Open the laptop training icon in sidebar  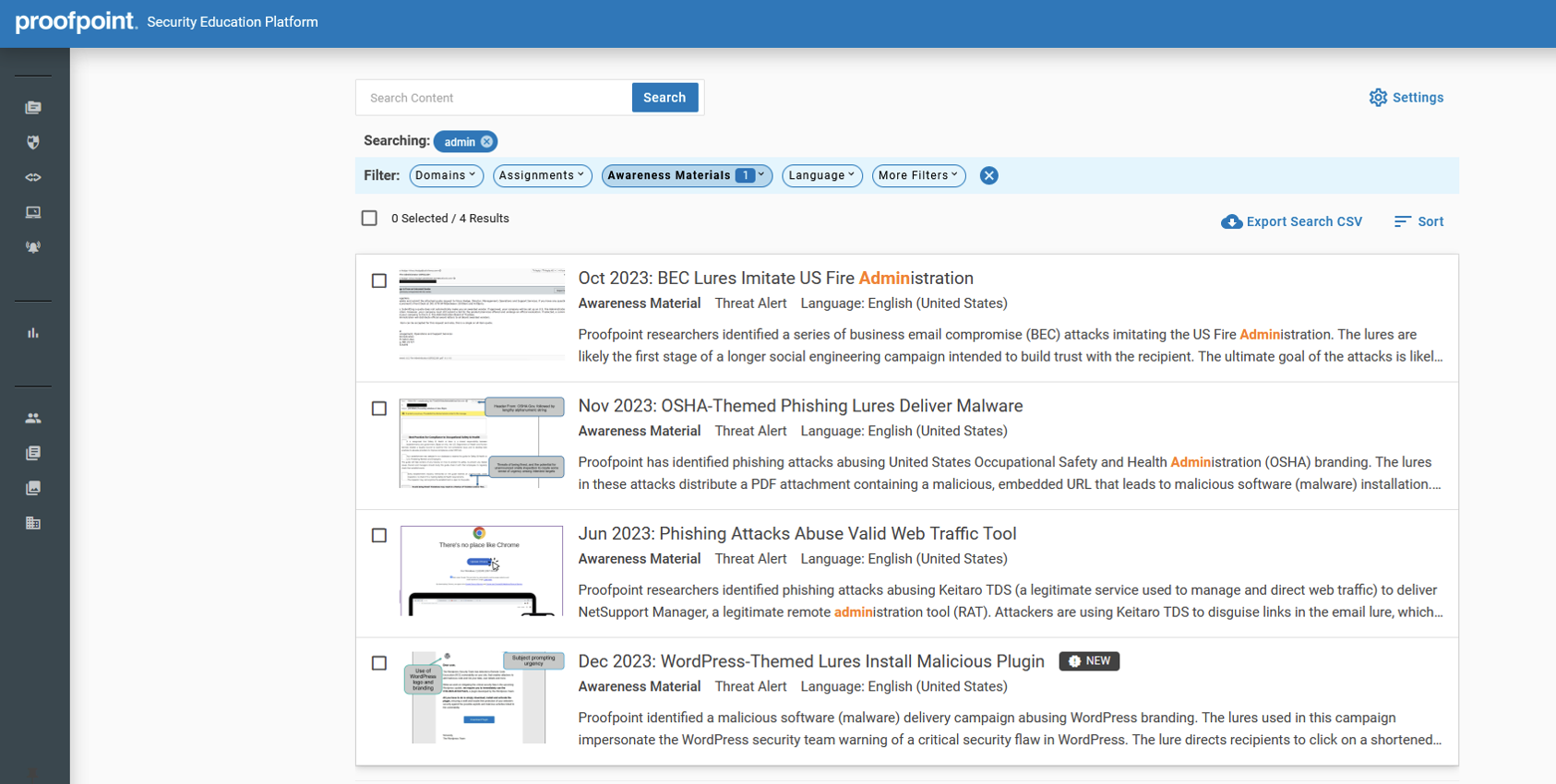click(33, 212)
